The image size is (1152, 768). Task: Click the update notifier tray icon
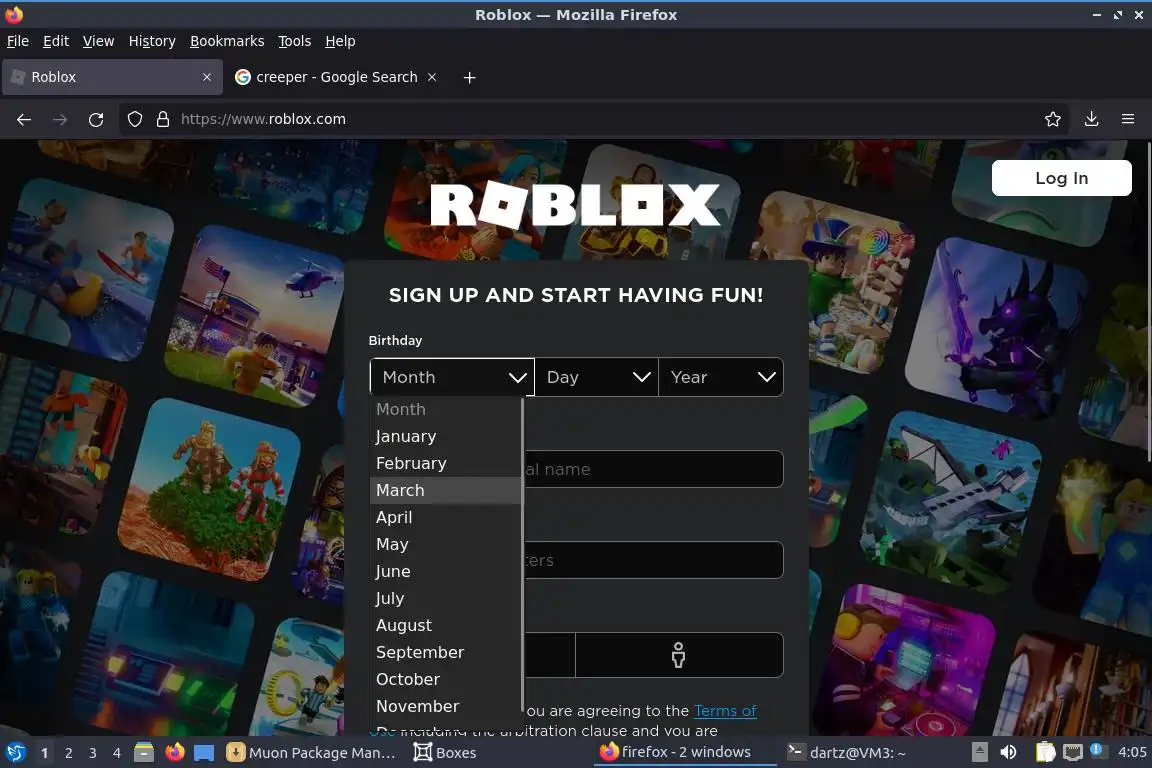1097,750
